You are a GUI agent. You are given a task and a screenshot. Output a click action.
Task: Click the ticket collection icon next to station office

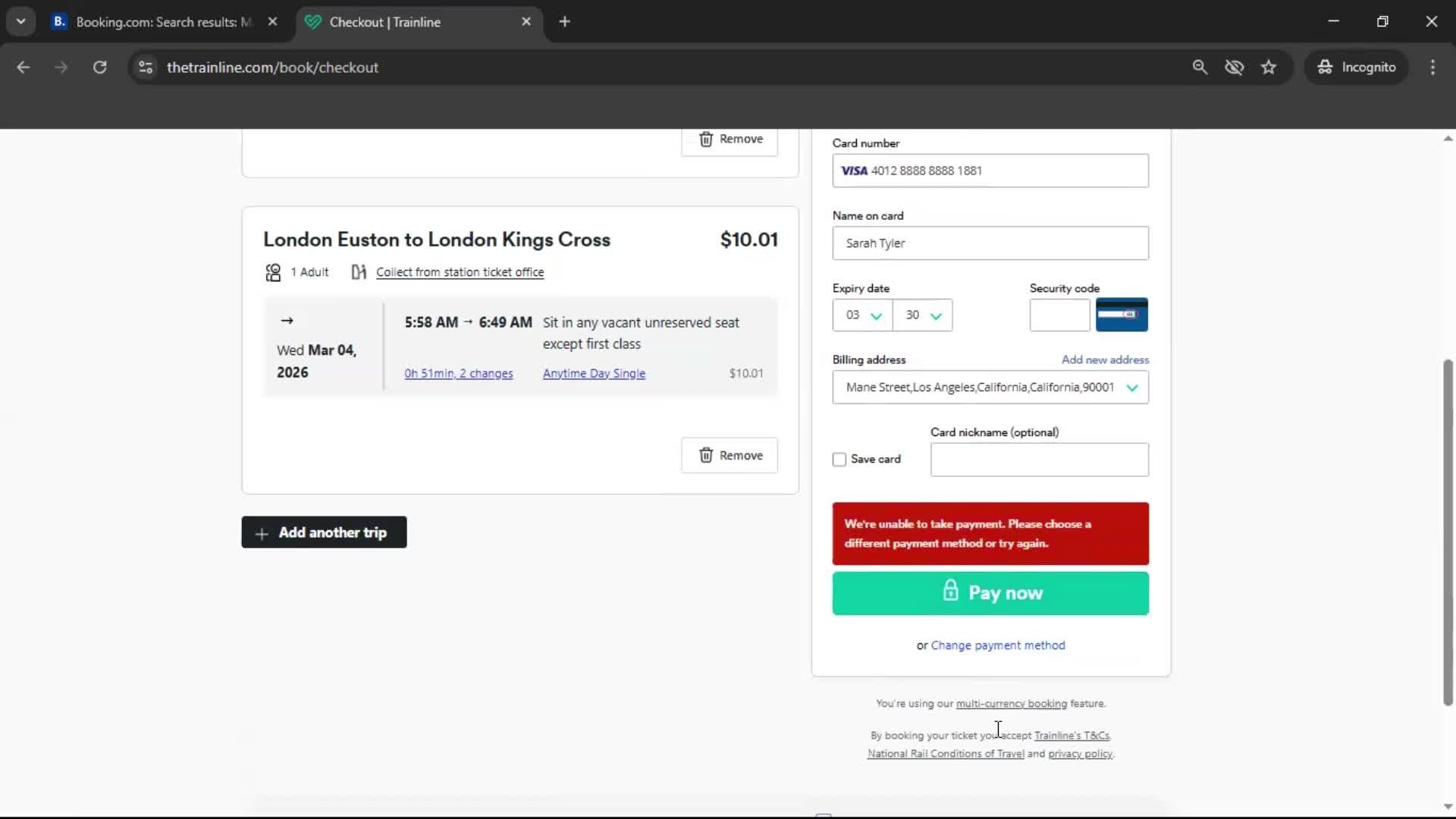click(x=359, y=272)
